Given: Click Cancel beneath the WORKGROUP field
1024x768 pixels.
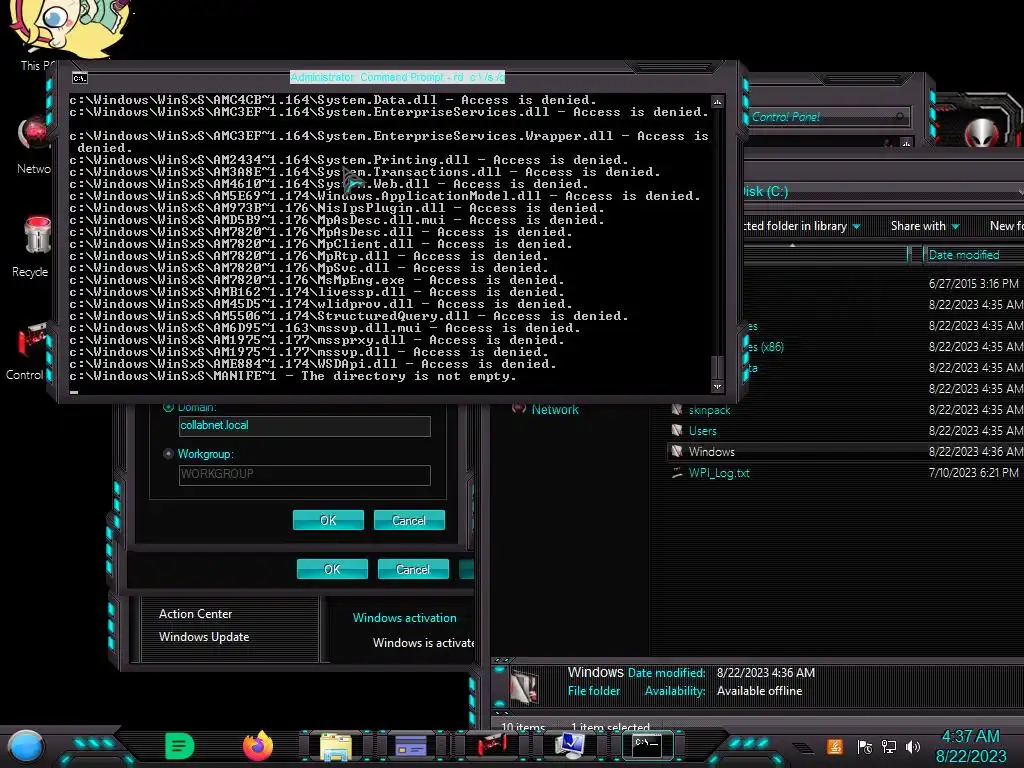Looking at the screenshot, I should (x=409, y=520).
